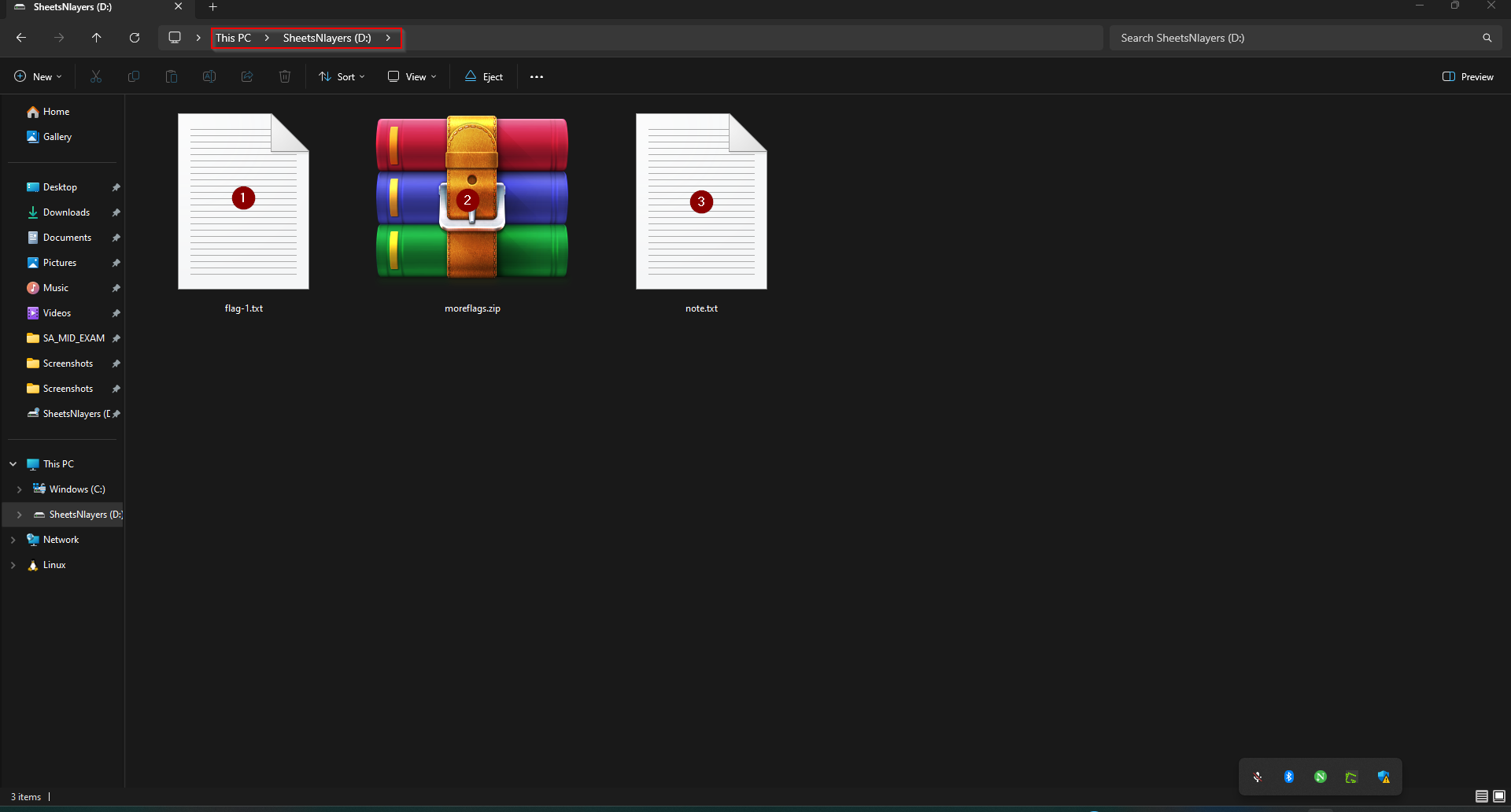Select the SheetsNlayers (D:) tab

87,7
